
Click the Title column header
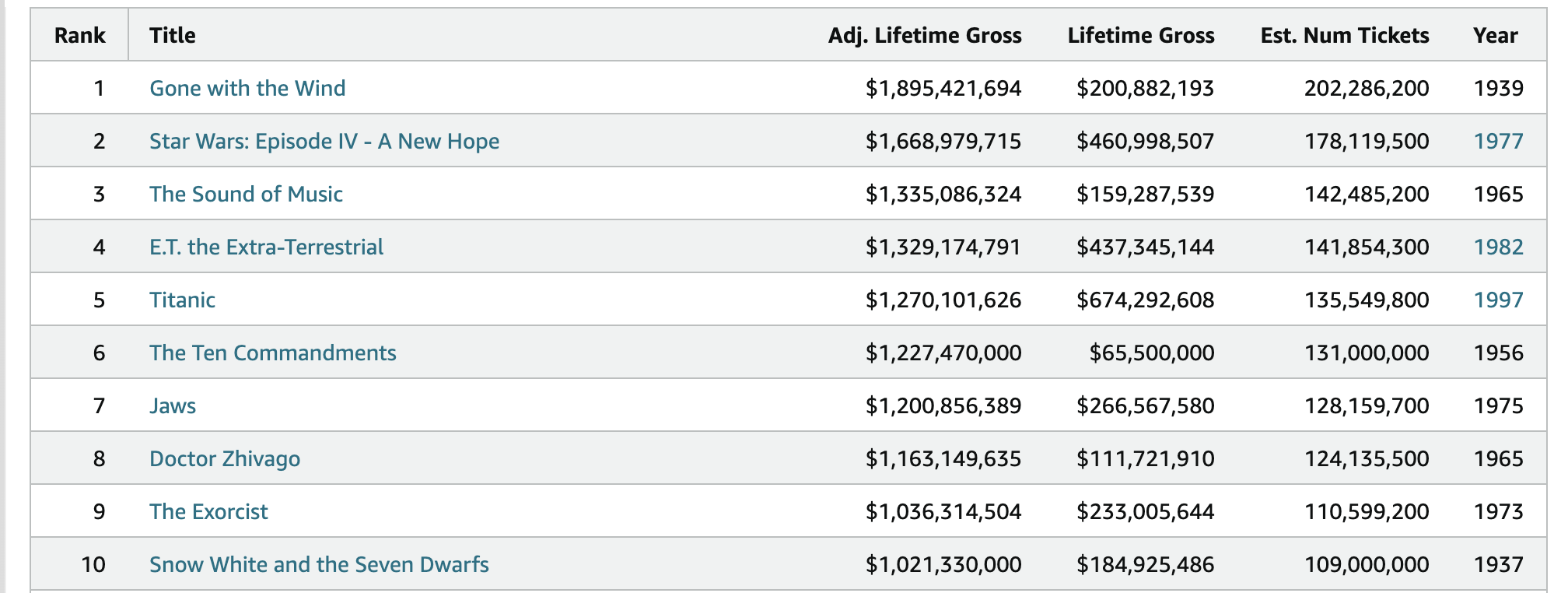(173, 35)
